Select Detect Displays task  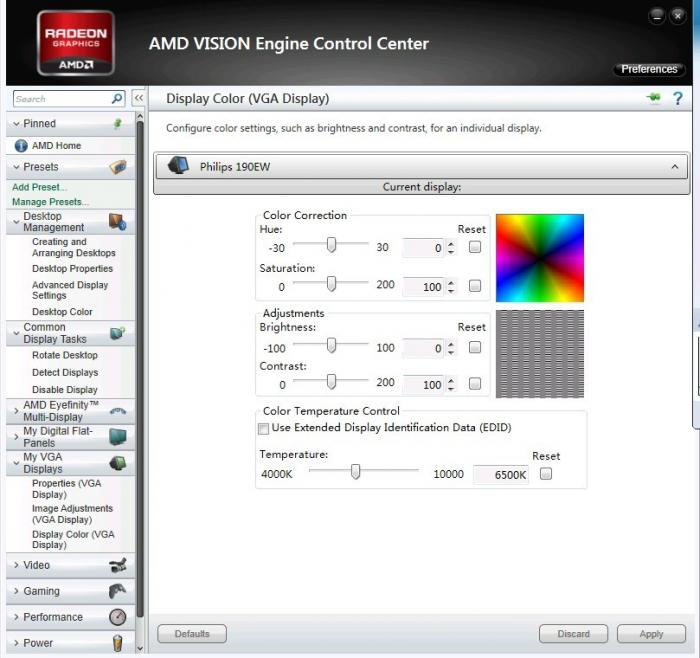65,372
